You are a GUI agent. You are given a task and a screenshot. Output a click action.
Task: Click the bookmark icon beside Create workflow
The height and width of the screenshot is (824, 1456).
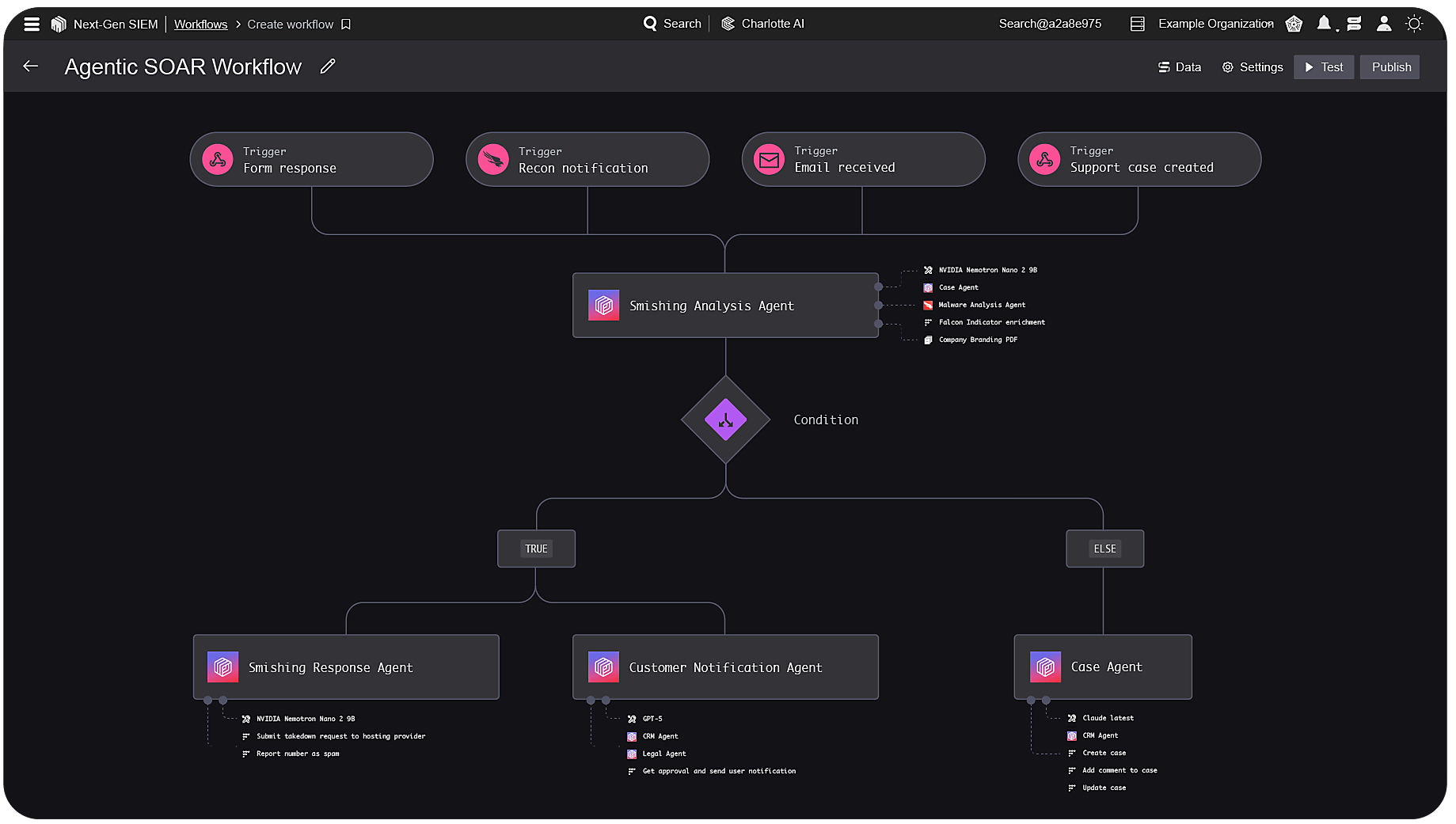(346, 25)
